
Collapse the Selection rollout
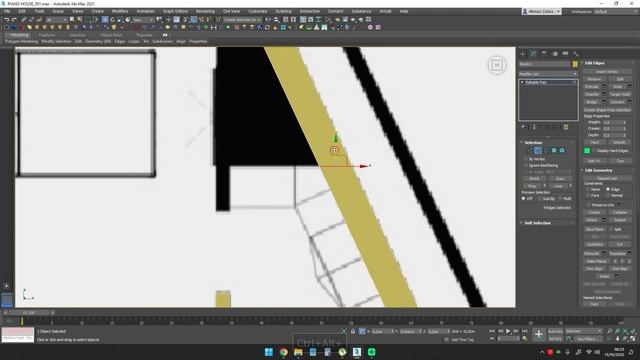point(533,142)
